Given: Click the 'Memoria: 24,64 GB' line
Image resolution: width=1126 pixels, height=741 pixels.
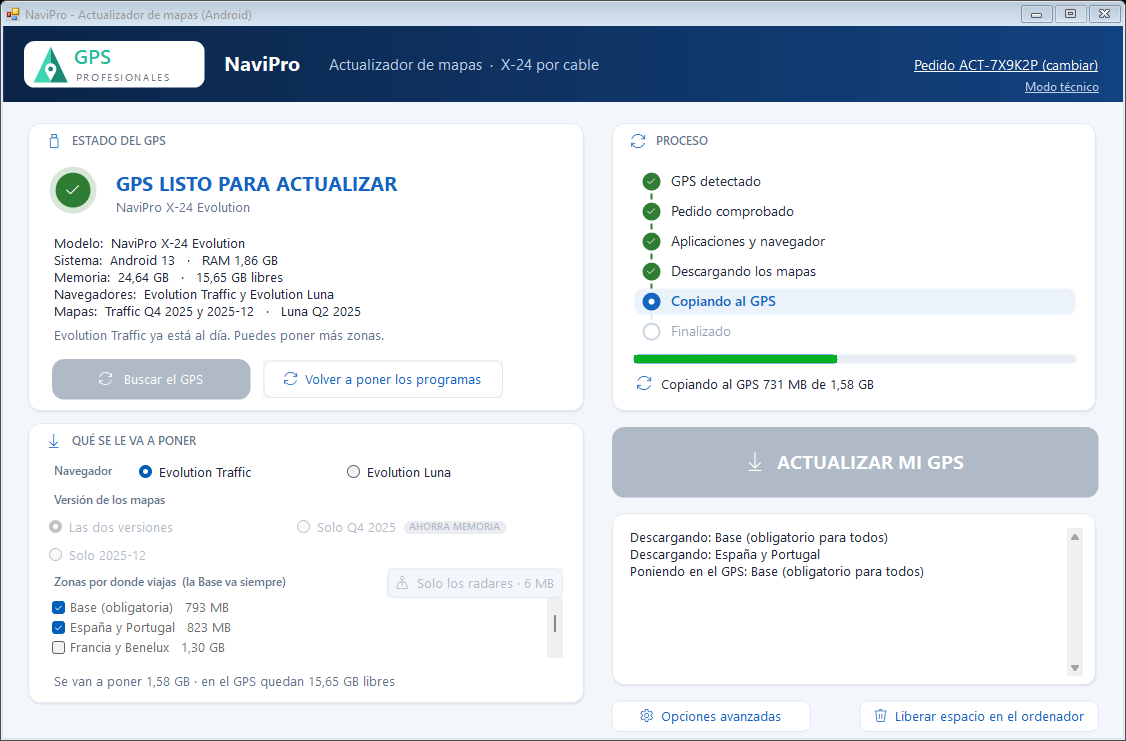Looking at the screenshot, I should [x=168, y=278].
